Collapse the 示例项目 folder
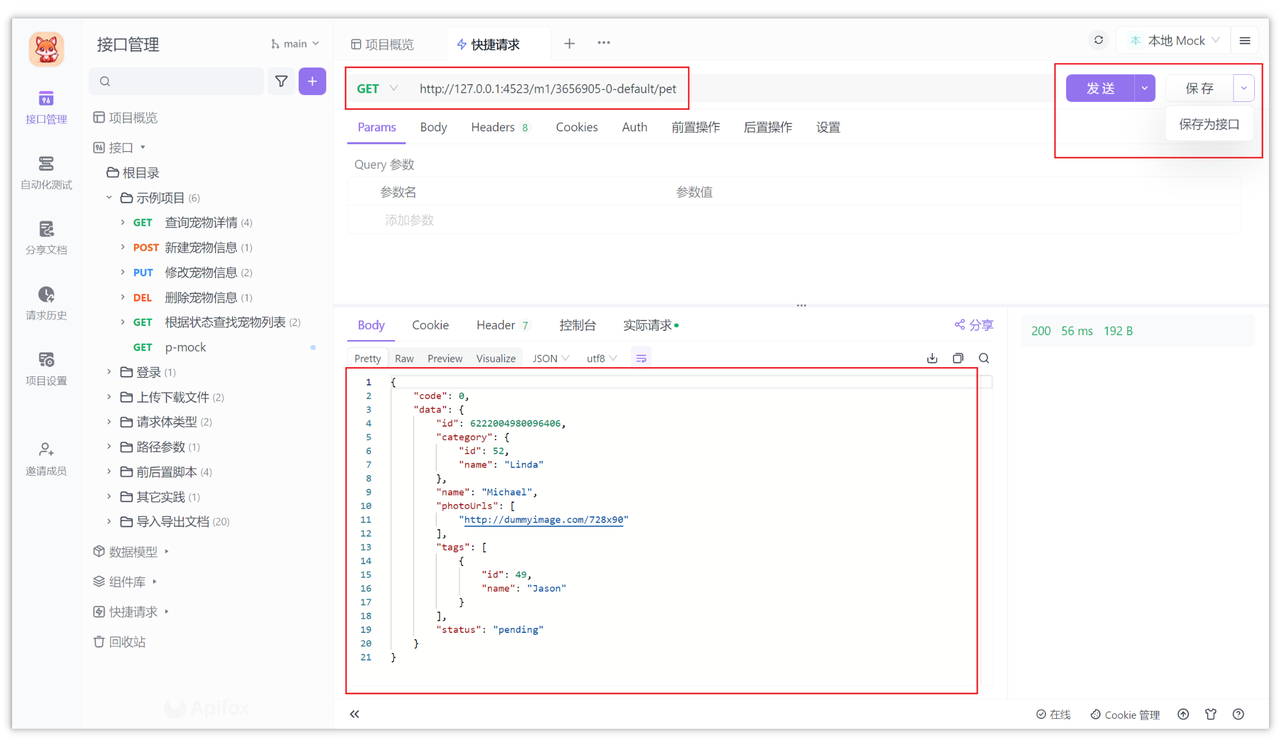This screenshot has height=741, width=1280. click(x=109, y=198)
